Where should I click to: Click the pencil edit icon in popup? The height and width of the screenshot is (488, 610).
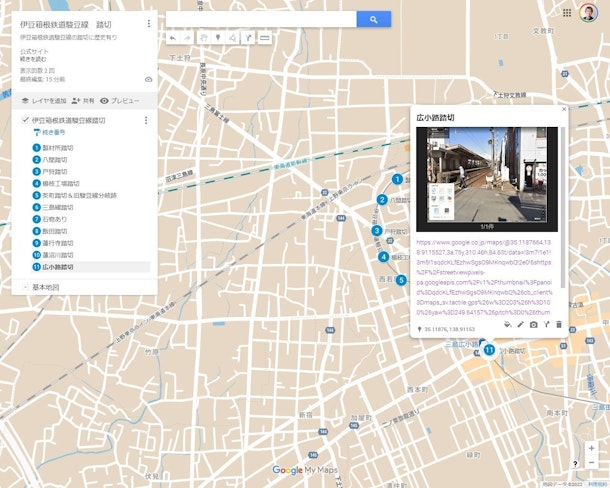tap(520, 325)
